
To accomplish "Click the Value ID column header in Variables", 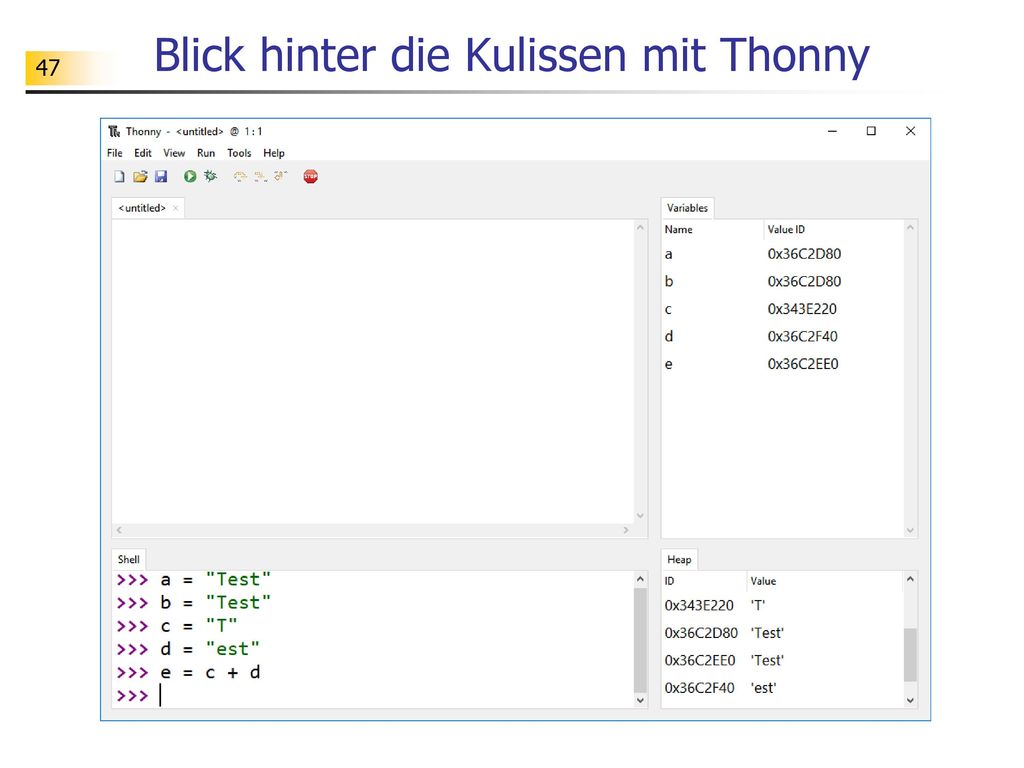I will click(x=833, y=229).
